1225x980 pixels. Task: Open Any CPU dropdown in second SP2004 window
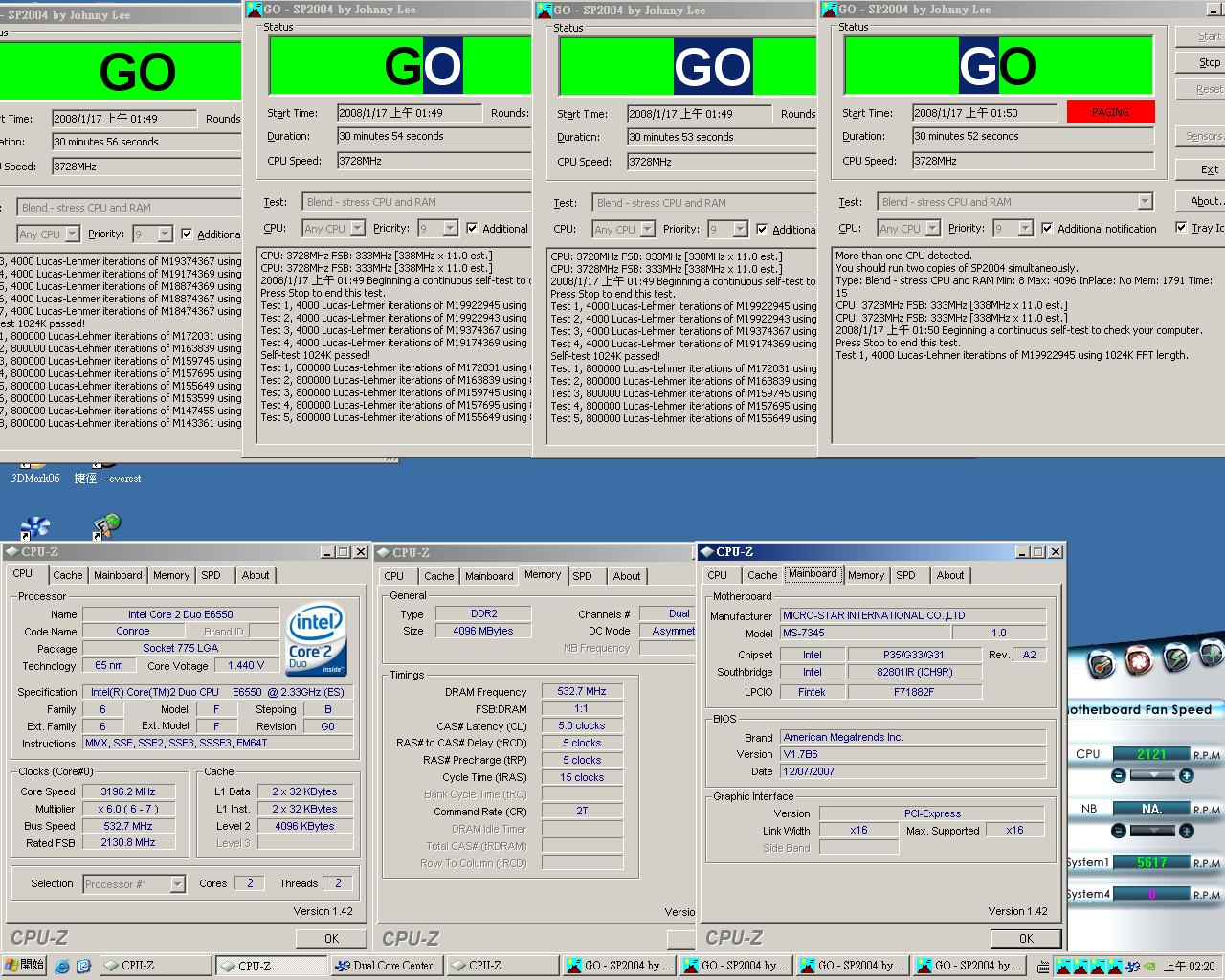coord(357,229)
